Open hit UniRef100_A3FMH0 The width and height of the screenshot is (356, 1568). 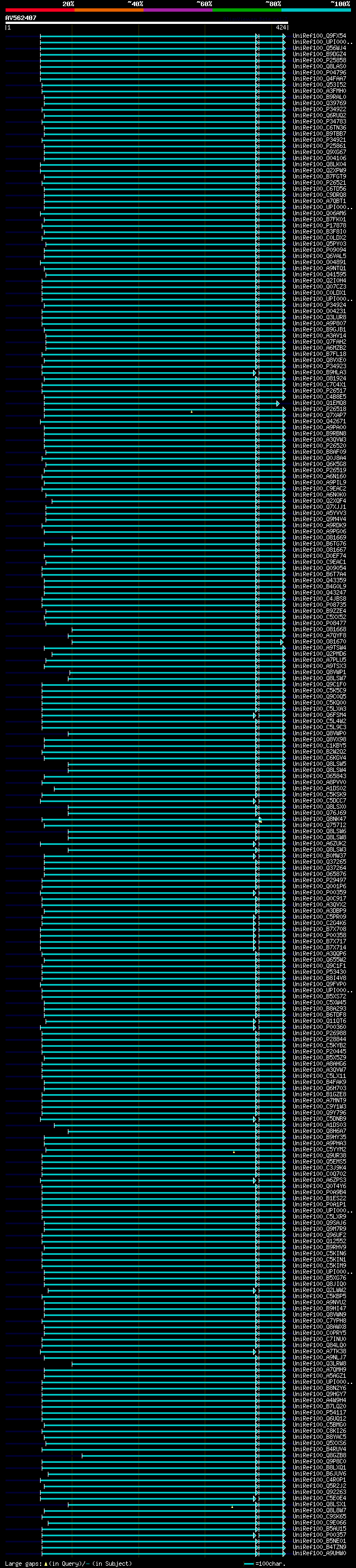click(x=319, y=91)
